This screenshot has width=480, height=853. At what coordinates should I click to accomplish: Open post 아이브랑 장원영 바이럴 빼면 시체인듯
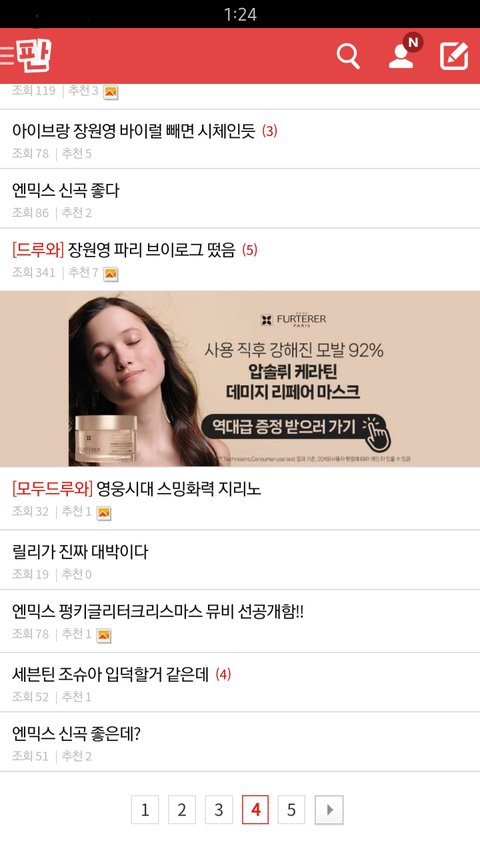(x=240, y=139)
